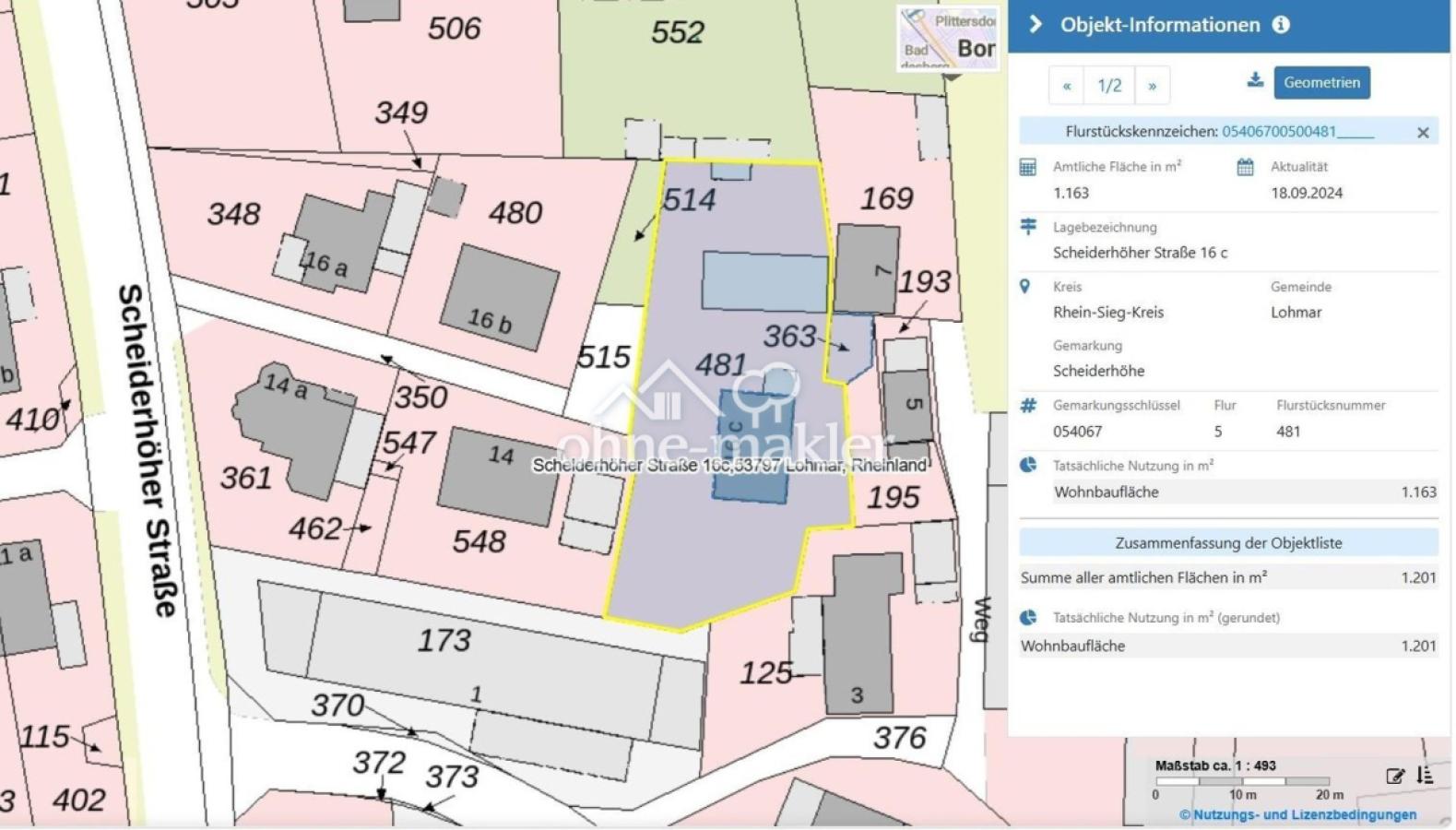
Task: Click the signpost icon beside Lagebezeichnung
Action: [1028, 227]
